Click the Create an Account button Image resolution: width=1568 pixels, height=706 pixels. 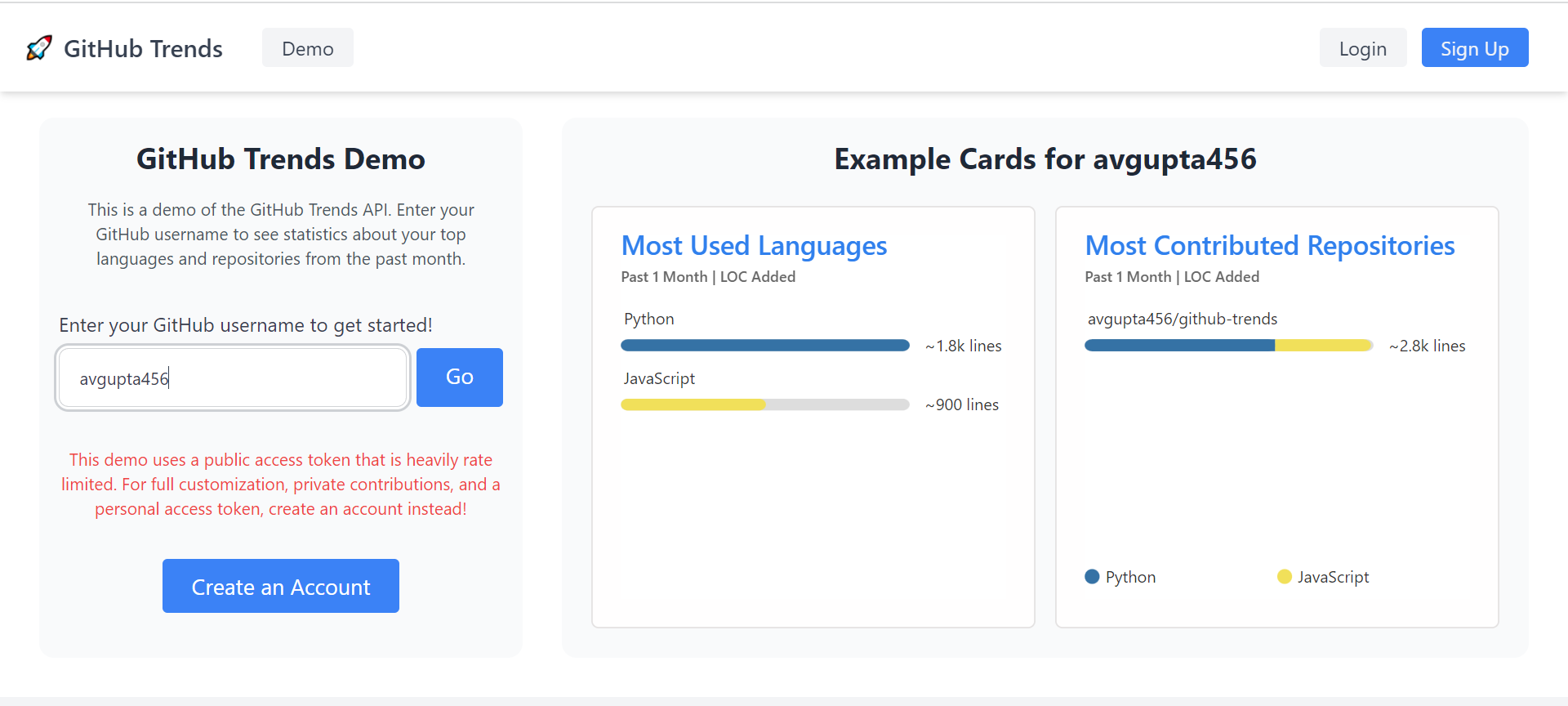point(281,586)
